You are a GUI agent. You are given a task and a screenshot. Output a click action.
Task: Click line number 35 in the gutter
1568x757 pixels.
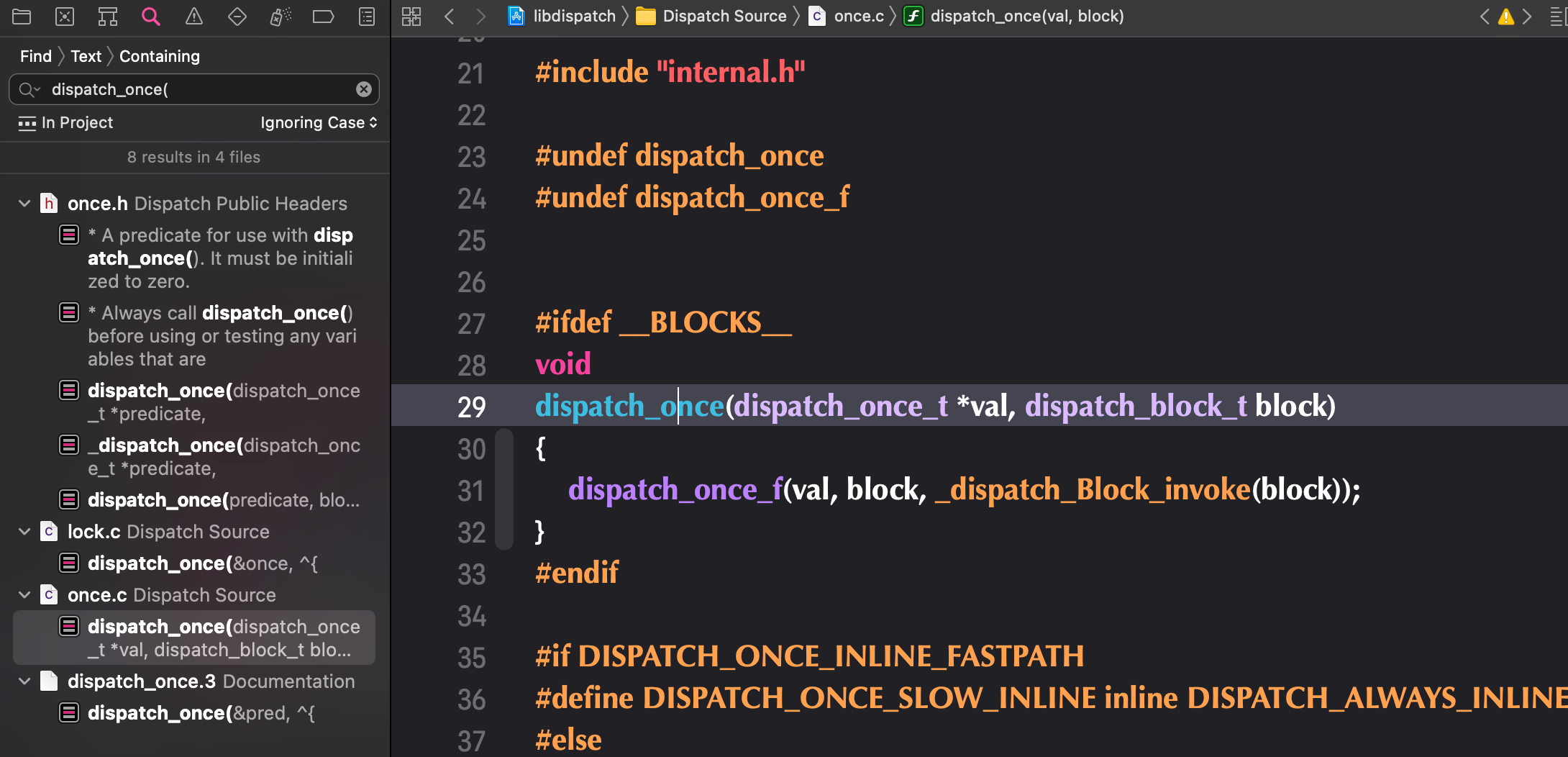[x=472, y=658]
